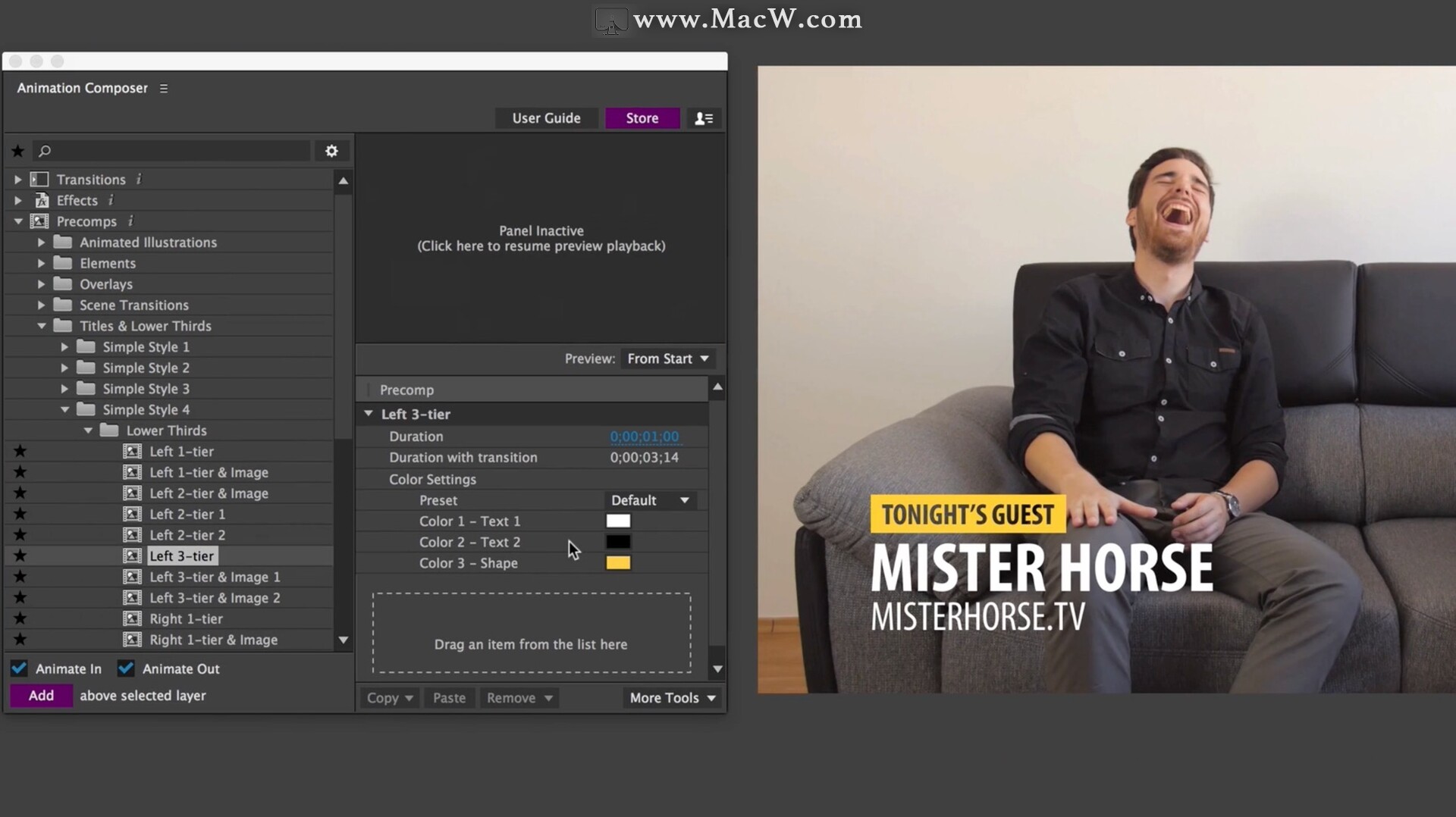Click the Precomps info icon
Viewport: 1456px width, 817px height.
pos(130,221)
